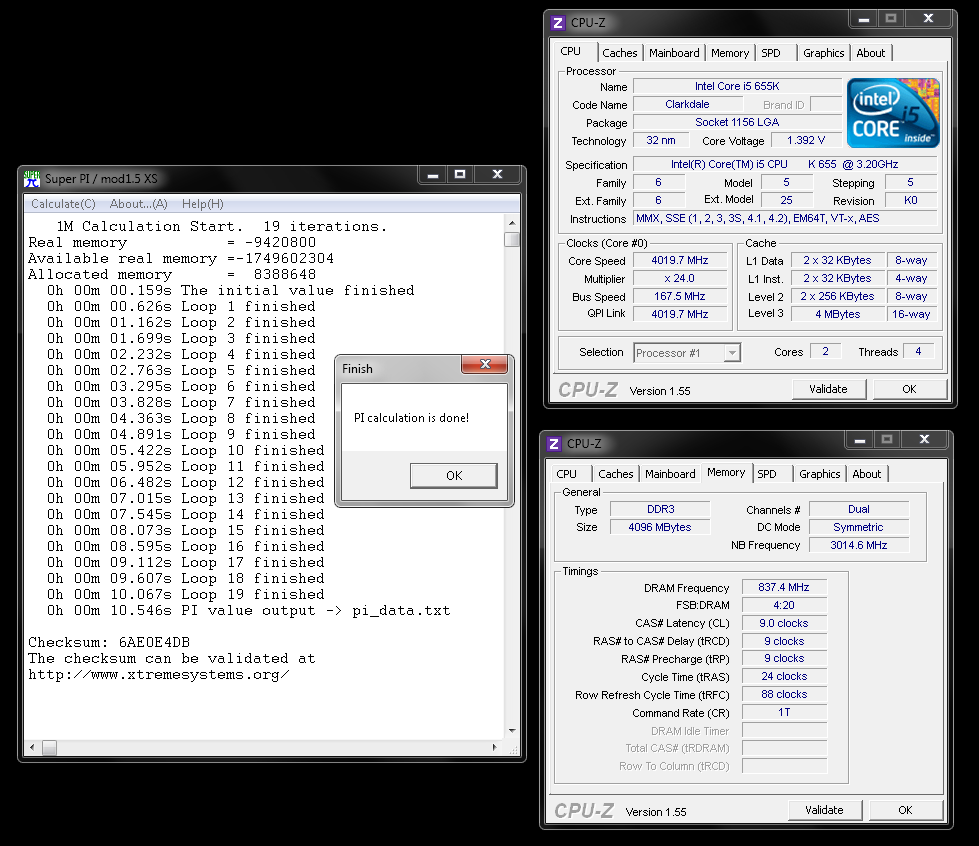
Task: Click the Package value Socket 1156 LGA
Action: click(737, 122)
